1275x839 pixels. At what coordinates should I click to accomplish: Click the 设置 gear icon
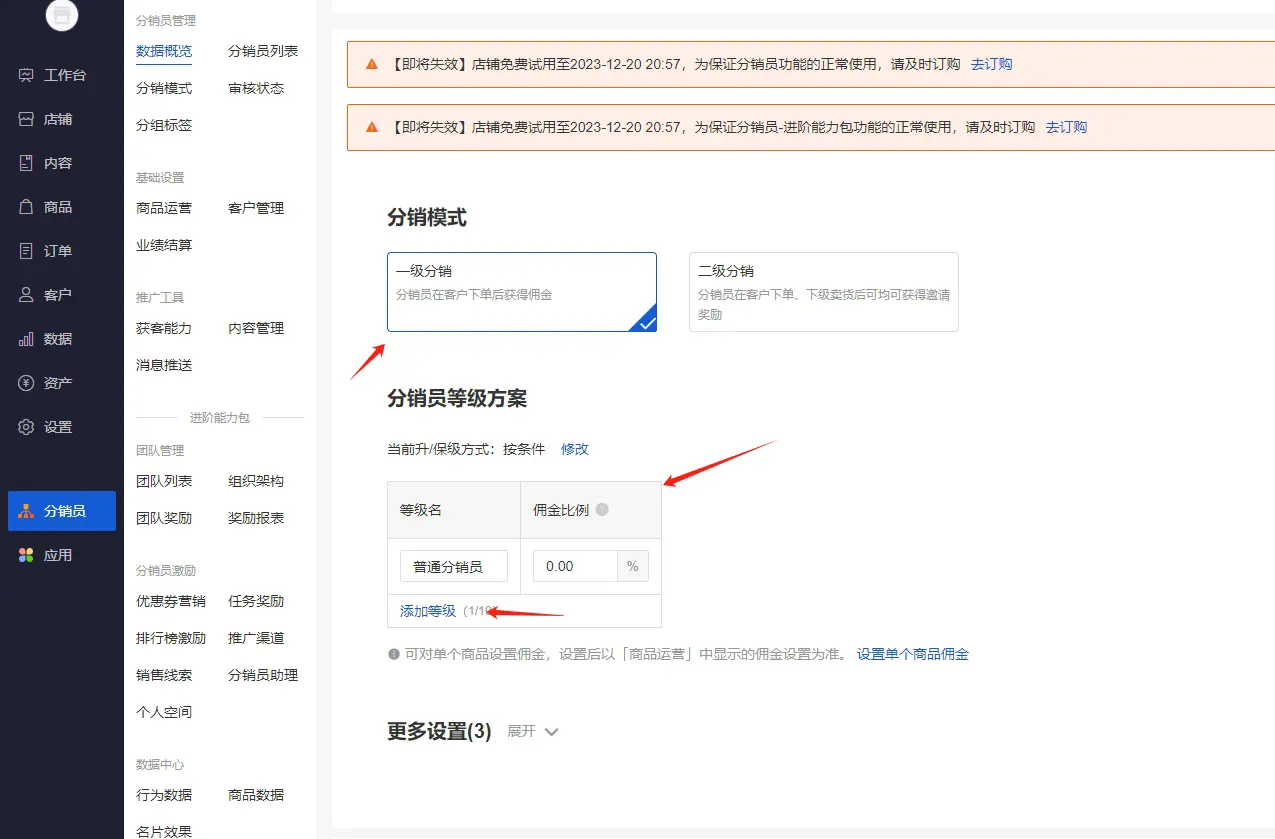point(27,427)
